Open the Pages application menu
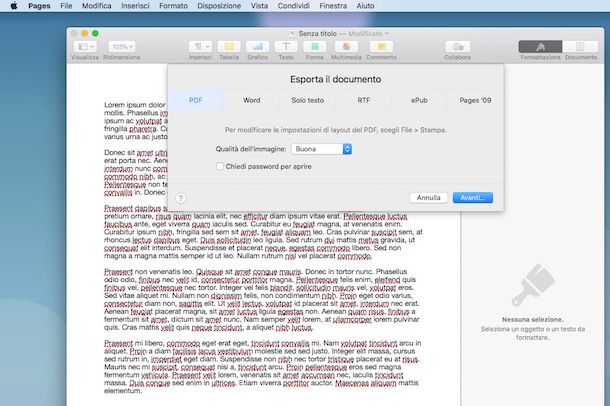This screenshot has height=406, width=610. point(39,6)
